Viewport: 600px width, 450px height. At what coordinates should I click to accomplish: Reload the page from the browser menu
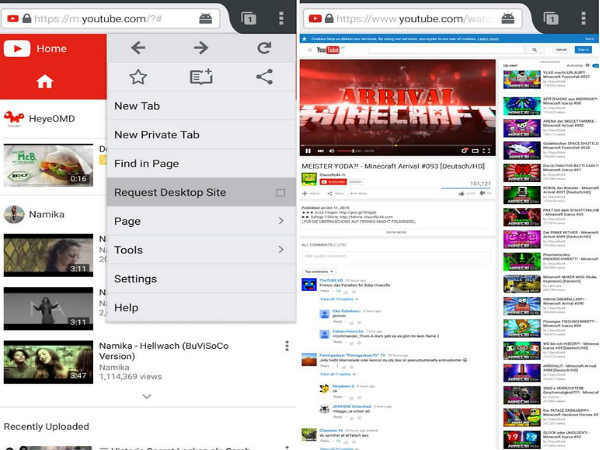[x=264, y=48]
